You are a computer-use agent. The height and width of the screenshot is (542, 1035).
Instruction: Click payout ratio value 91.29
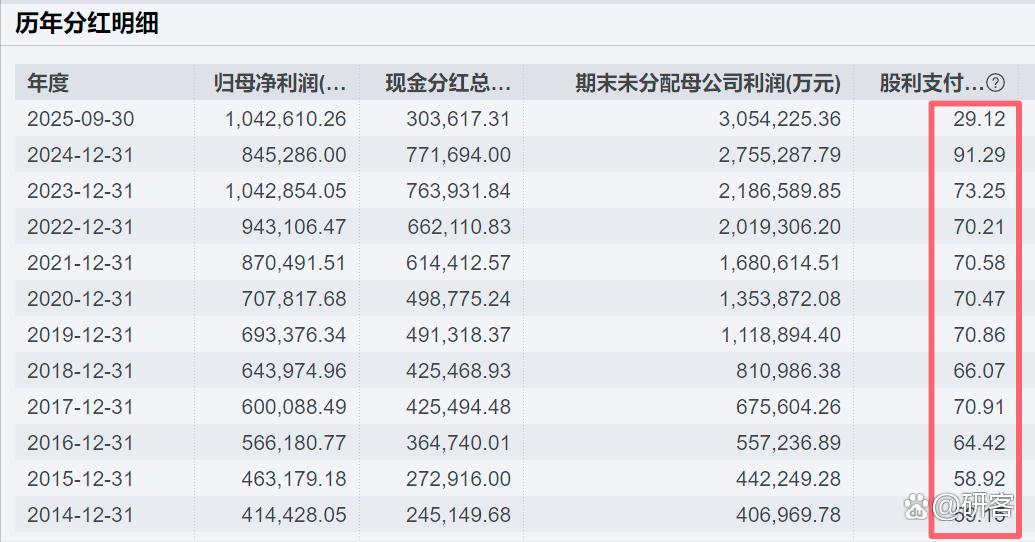pos(979,155)
